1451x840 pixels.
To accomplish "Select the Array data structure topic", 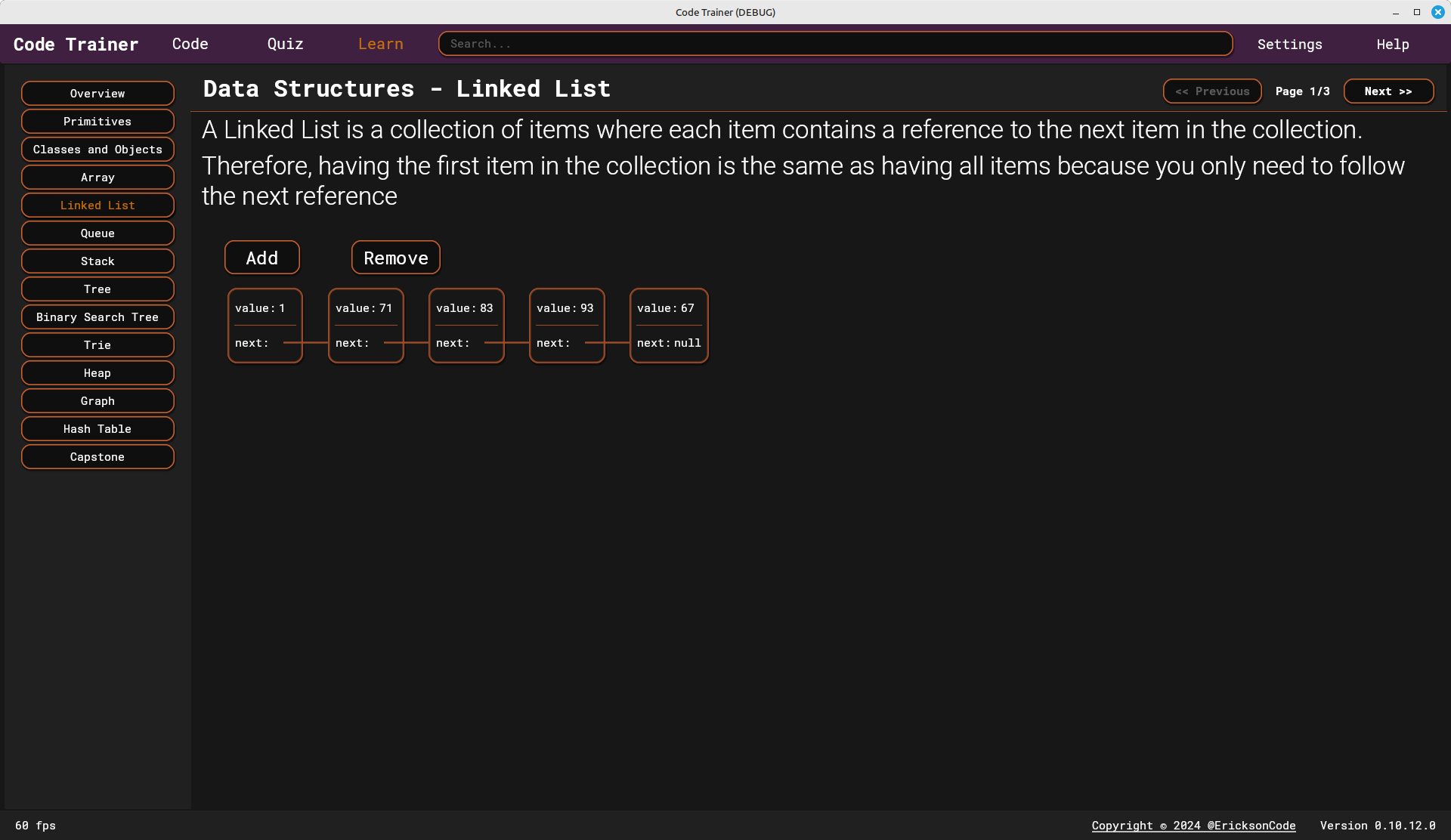I will tap(97, 177).
